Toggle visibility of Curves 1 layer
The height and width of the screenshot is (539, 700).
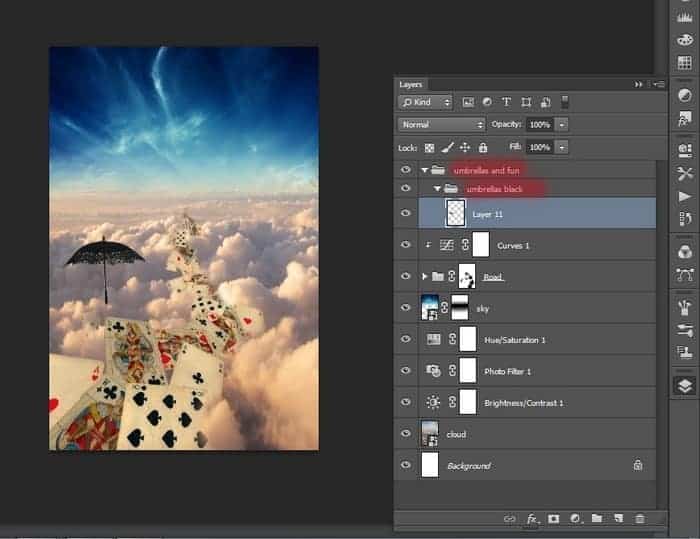click(x=406, y=245)
